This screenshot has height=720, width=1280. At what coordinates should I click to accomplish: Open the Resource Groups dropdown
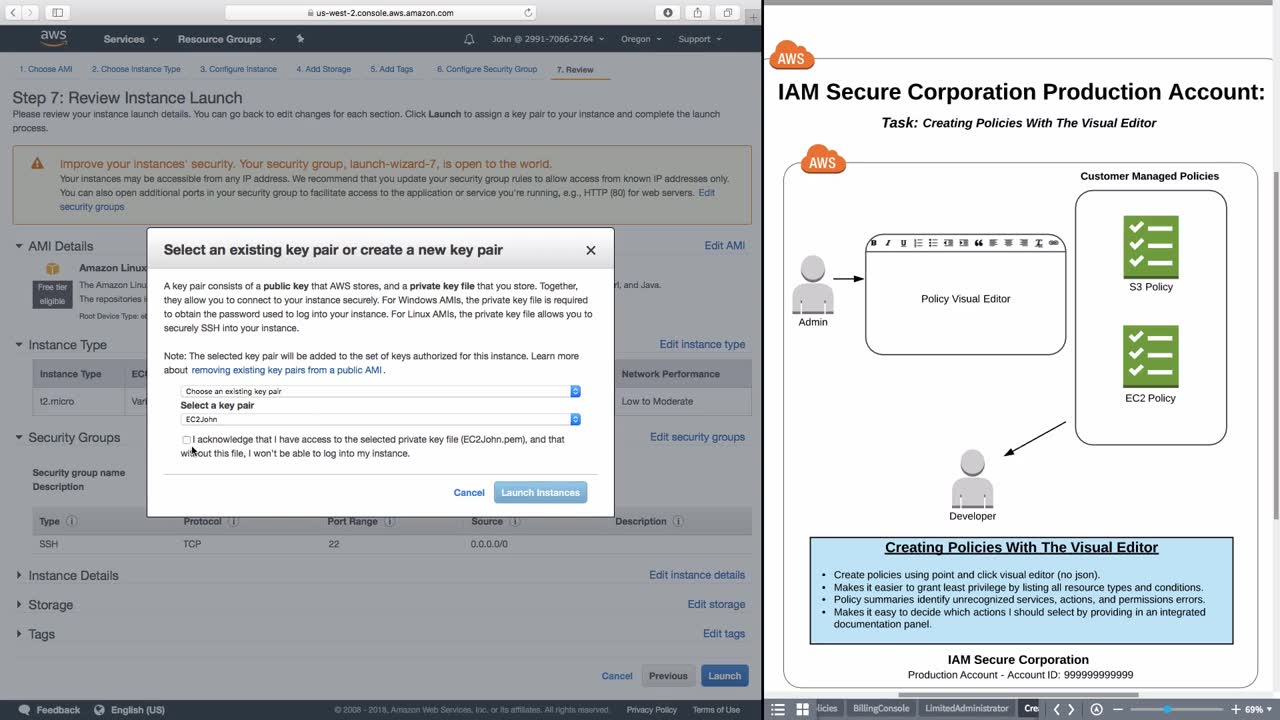coord(226,39)
